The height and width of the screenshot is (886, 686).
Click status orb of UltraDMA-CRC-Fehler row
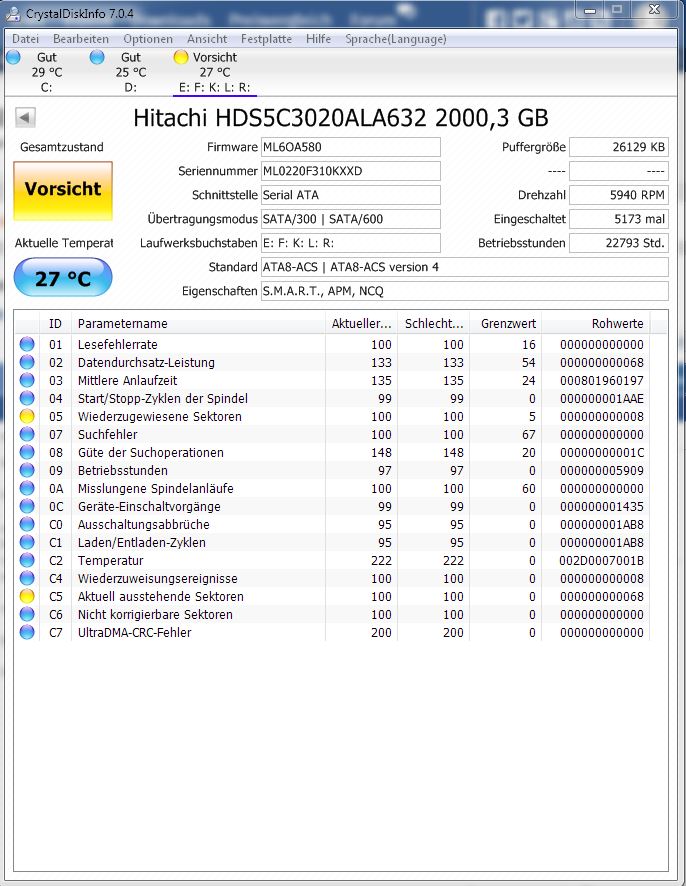[27, 632]
